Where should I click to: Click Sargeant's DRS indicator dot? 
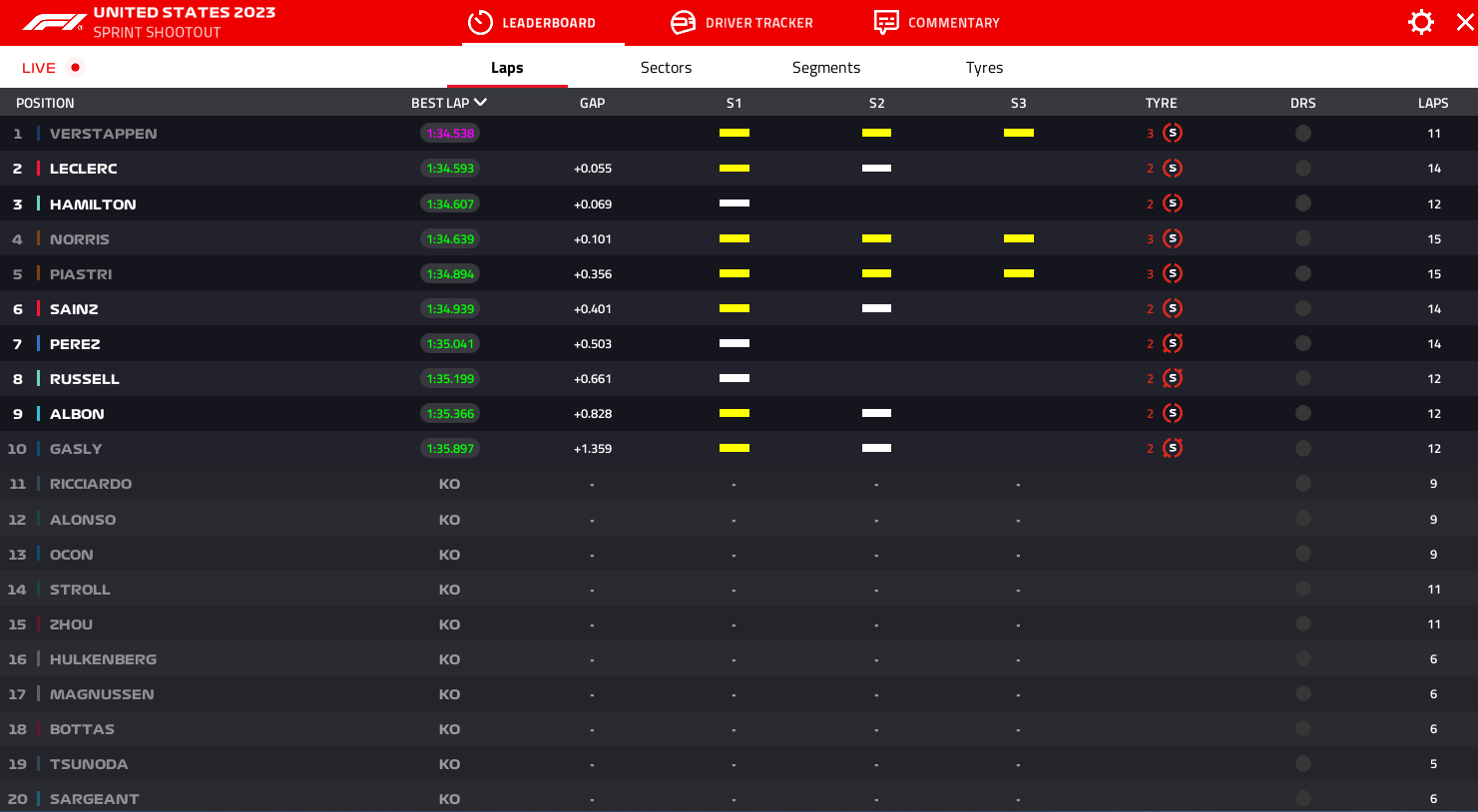(x=1303, y=798)
